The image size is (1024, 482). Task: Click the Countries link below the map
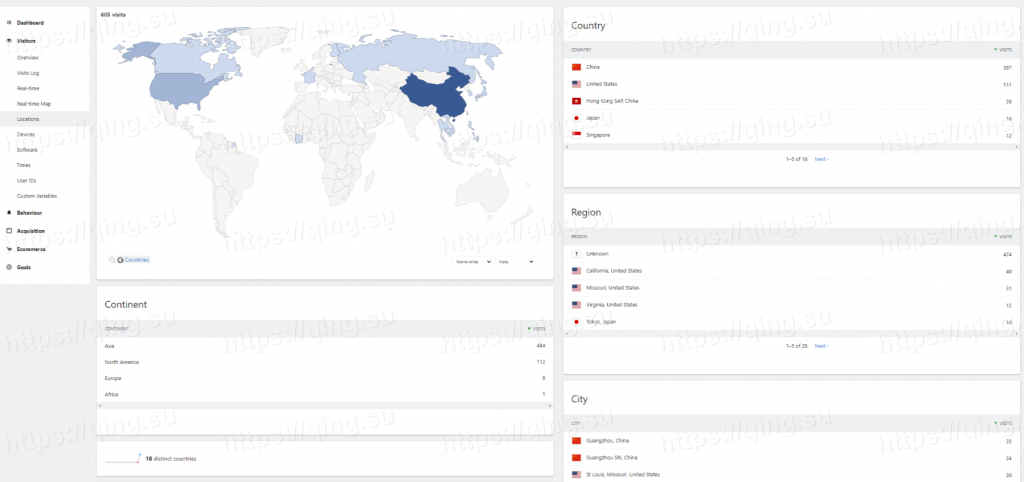pos(136,260)
